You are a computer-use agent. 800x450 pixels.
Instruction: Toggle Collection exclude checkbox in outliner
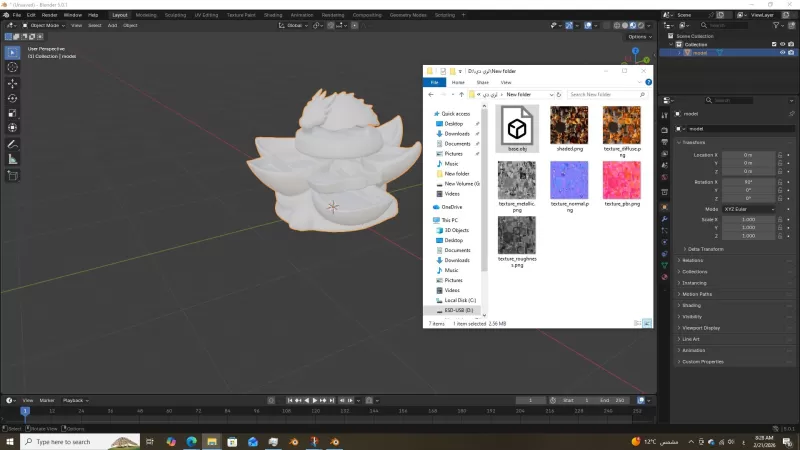pos(774,44)
